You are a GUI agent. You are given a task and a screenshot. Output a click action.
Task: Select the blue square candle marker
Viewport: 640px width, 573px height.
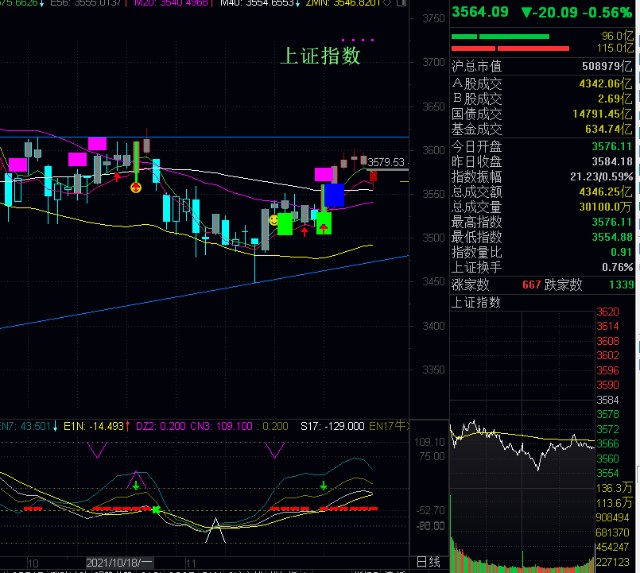tap(334, 195)
